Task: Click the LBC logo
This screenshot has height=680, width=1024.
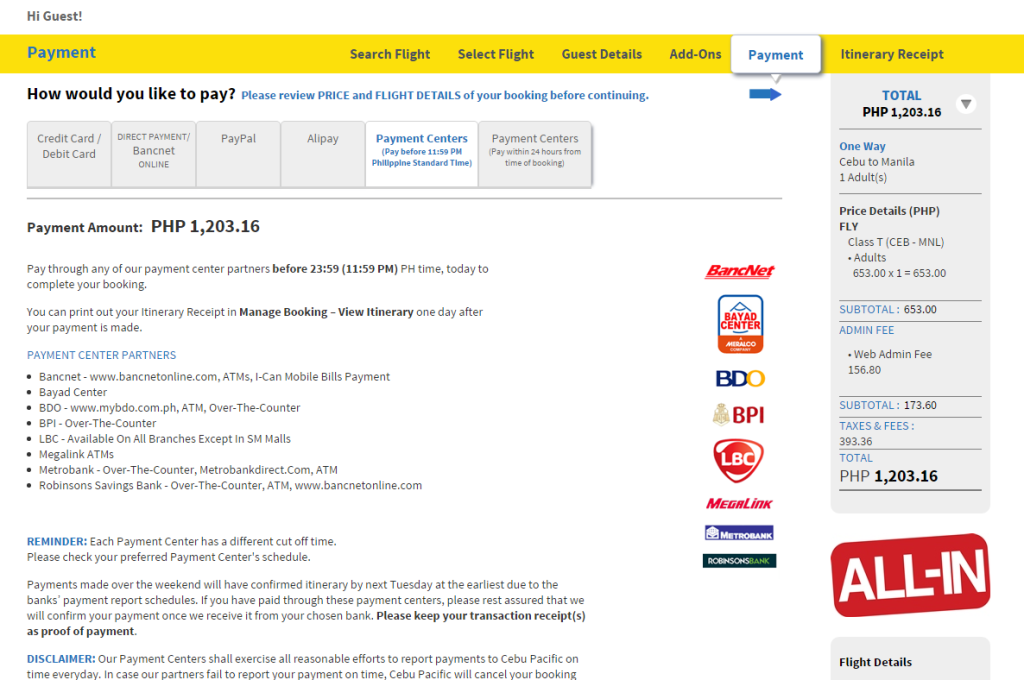Action: point(739,461)
